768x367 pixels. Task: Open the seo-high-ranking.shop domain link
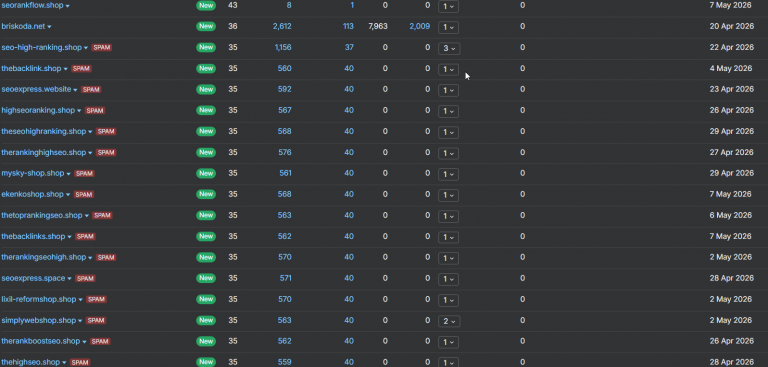pos(42,48)
